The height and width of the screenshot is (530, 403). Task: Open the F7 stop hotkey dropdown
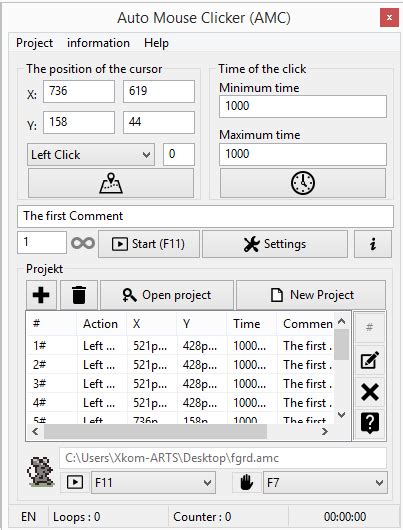tap(325, 483)
